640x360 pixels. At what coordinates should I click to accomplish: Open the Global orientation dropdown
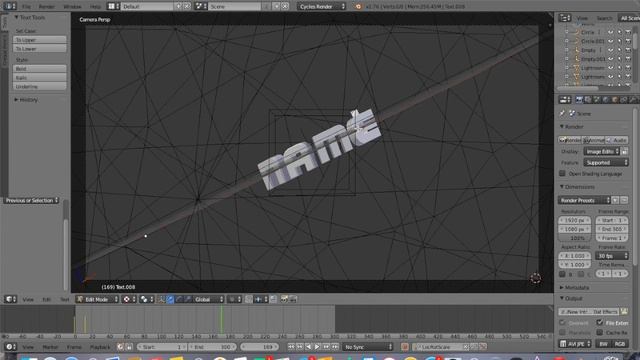click(x=209, y=299)
